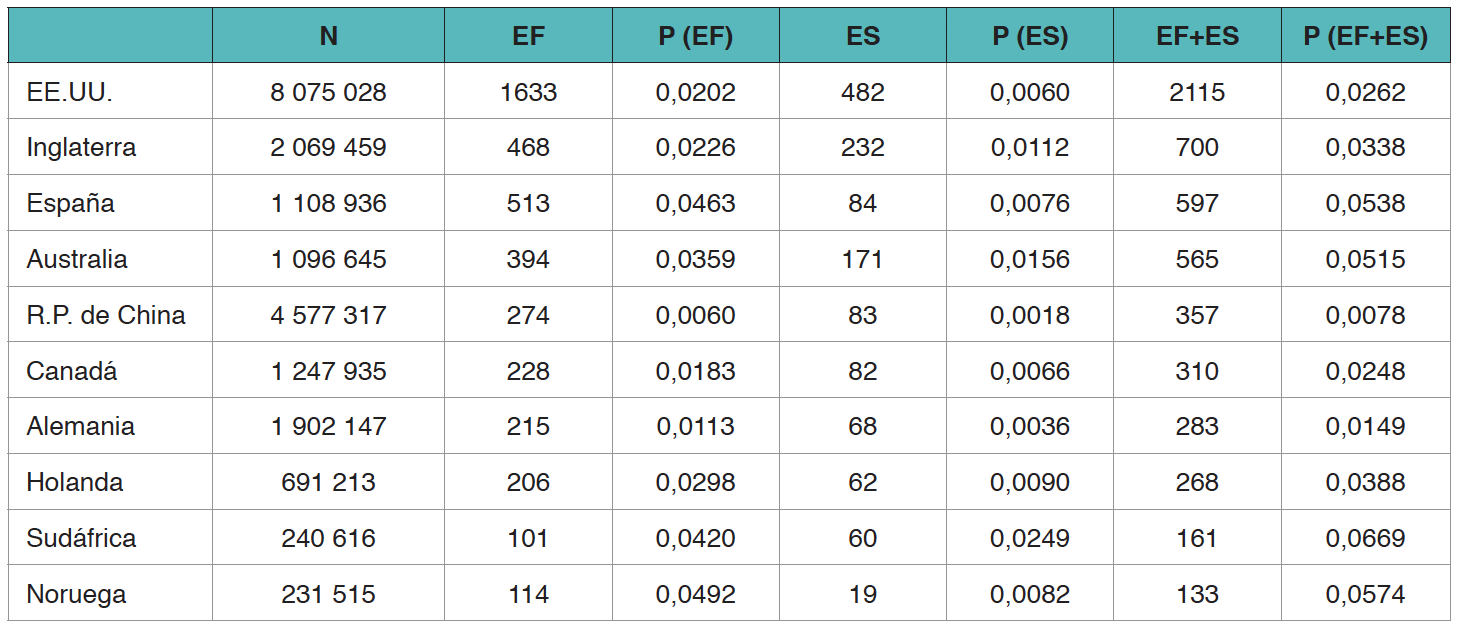Screen dimensions: 1458x634
Task: Click the cell with value 2115
Action: pos(1197,93)
